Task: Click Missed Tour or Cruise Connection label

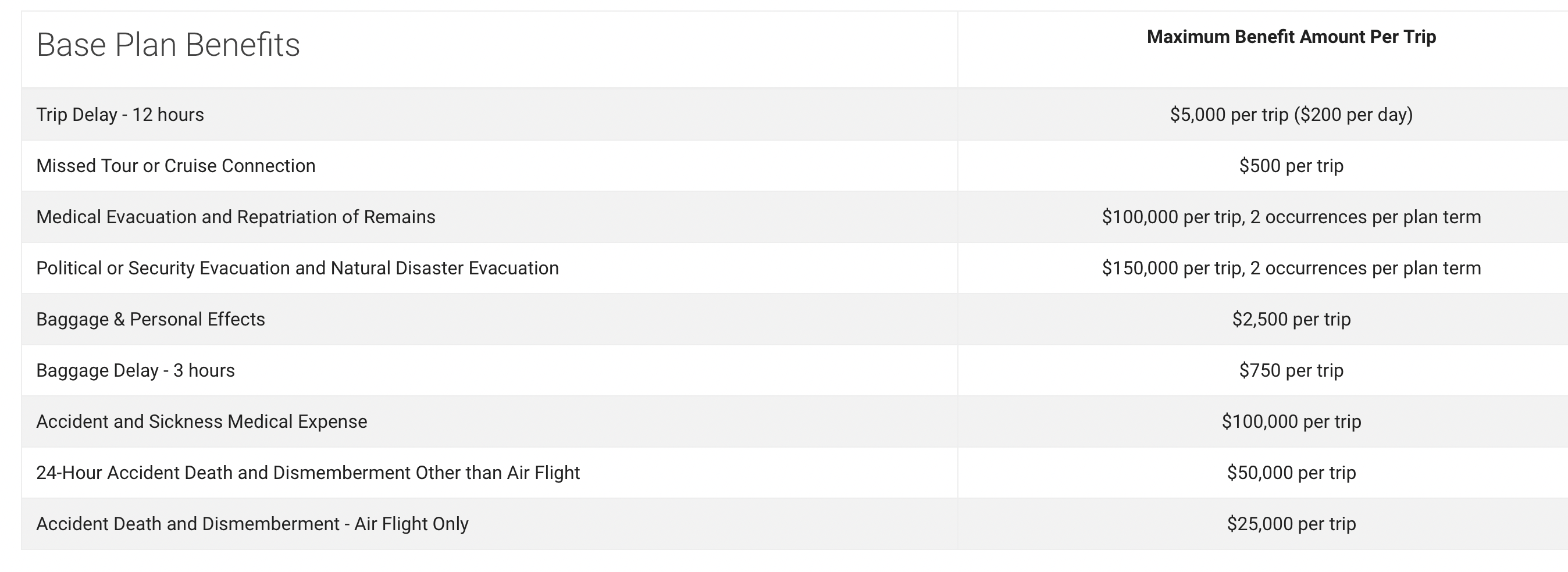Action: click(176, 166)
